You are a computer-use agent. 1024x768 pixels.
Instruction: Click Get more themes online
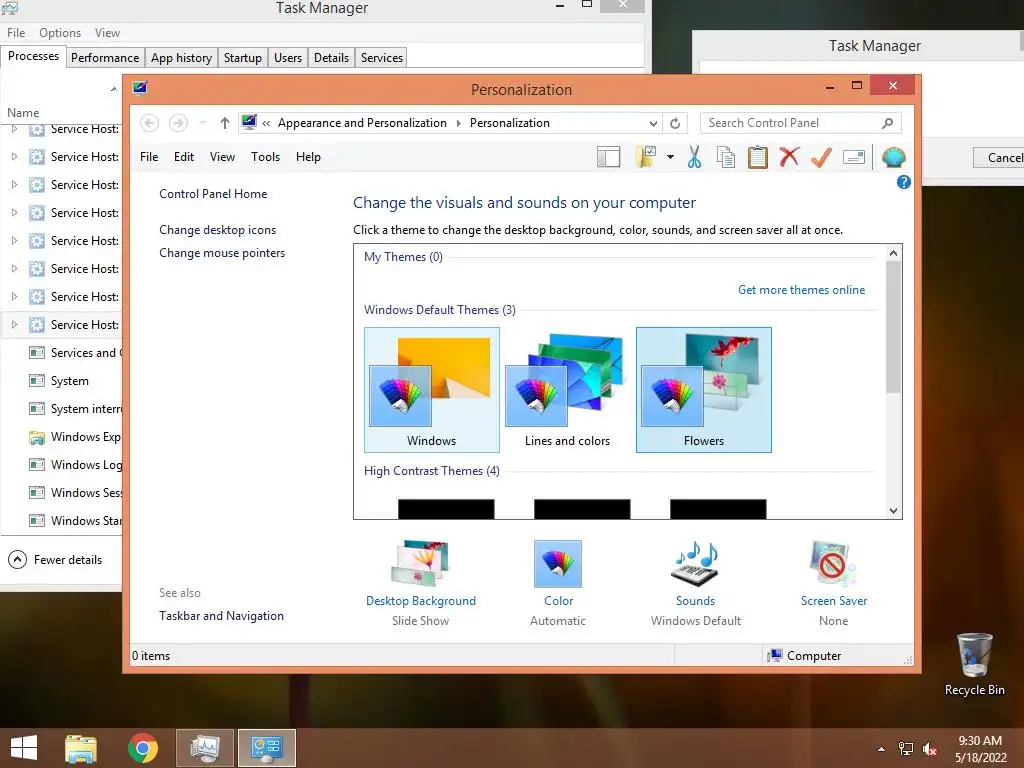pos(801,290)
